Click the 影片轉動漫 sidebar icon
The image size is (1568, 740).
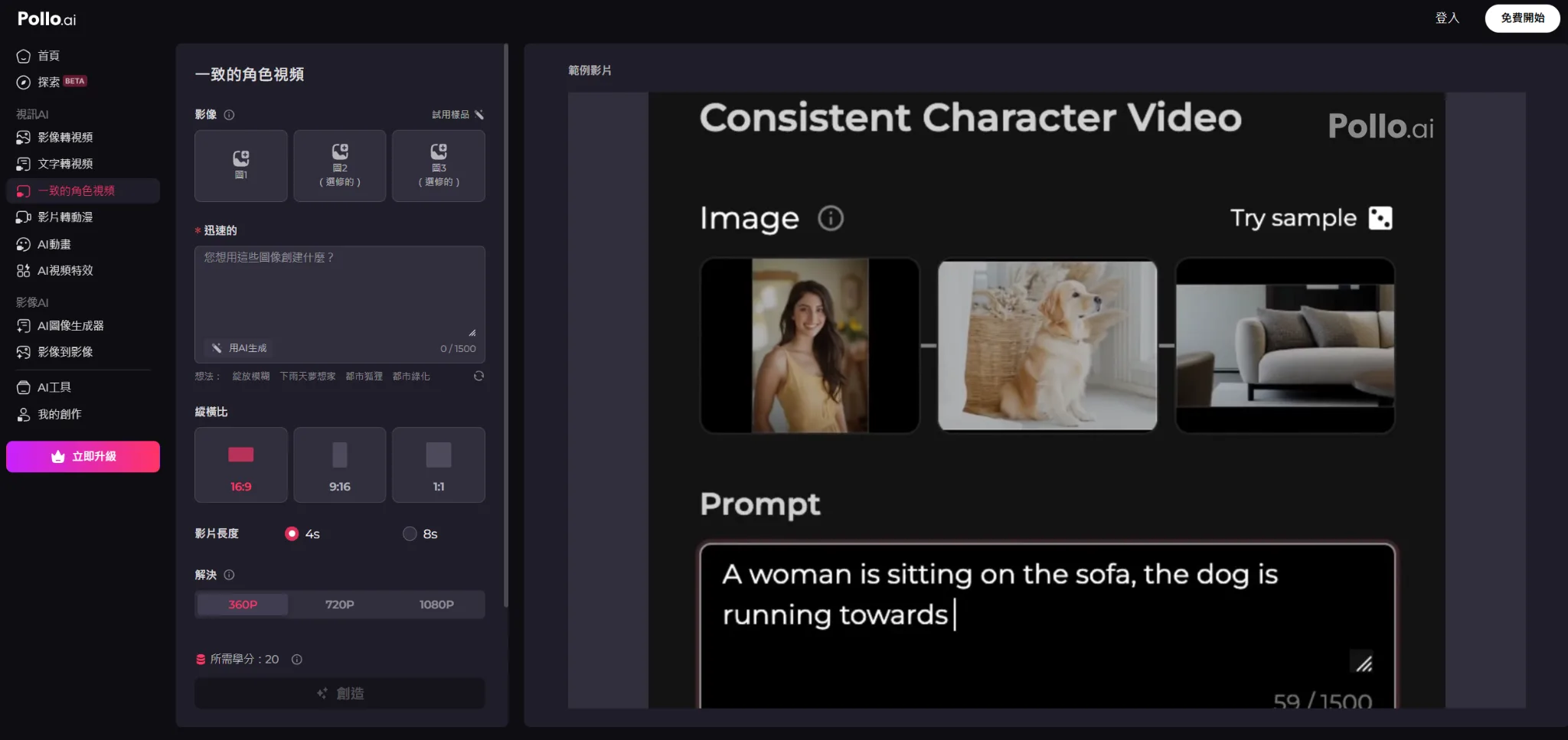click(24, 217)
